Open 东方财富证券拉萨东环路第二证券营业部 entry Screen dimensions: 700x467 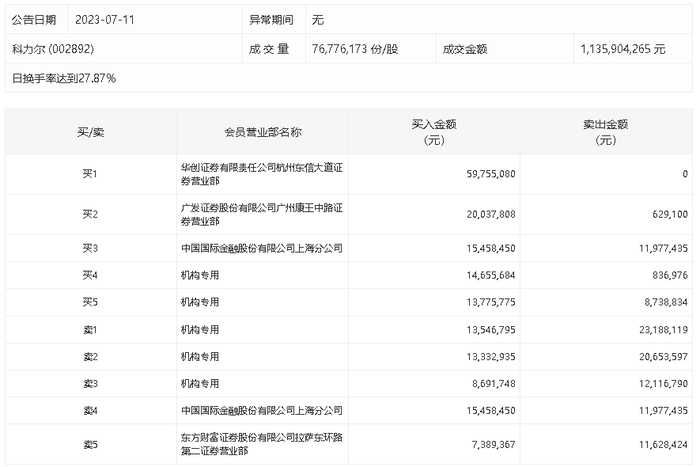pyautogui.click(x=262, y=444)
